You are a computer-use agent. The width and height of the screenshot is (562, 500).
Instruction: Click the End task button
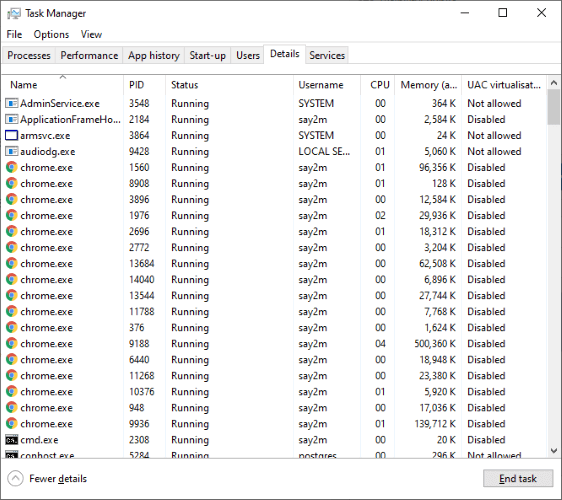[518, 478]
